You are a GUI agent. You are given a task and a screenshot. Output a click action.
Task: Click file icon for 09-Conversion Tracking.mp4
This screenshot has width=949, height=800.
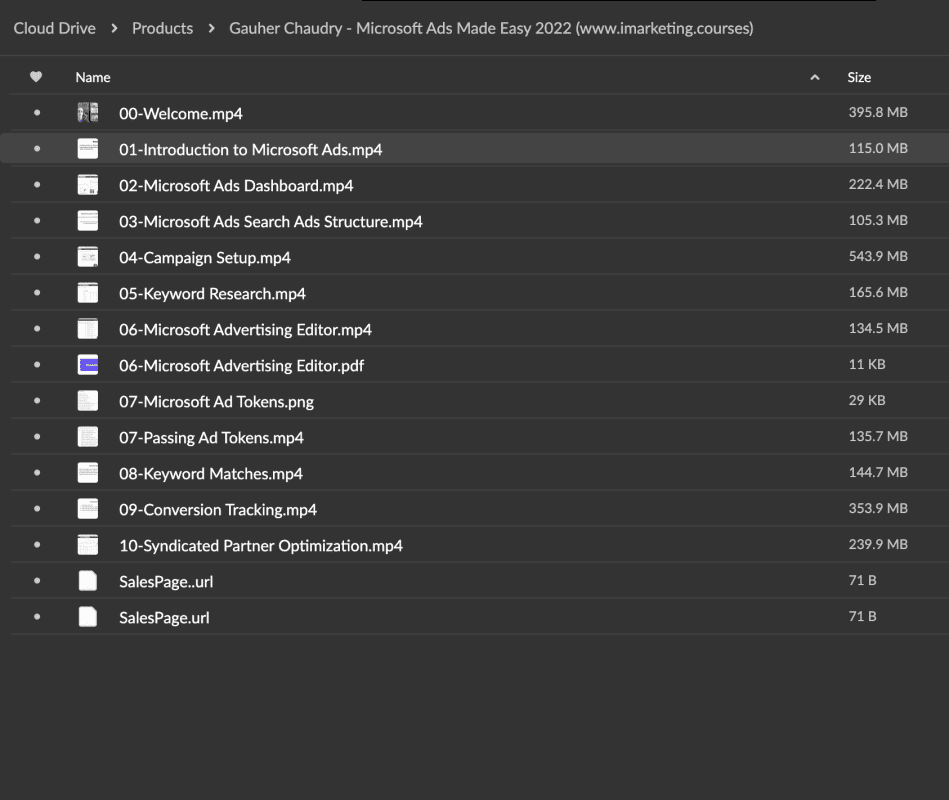88,509
